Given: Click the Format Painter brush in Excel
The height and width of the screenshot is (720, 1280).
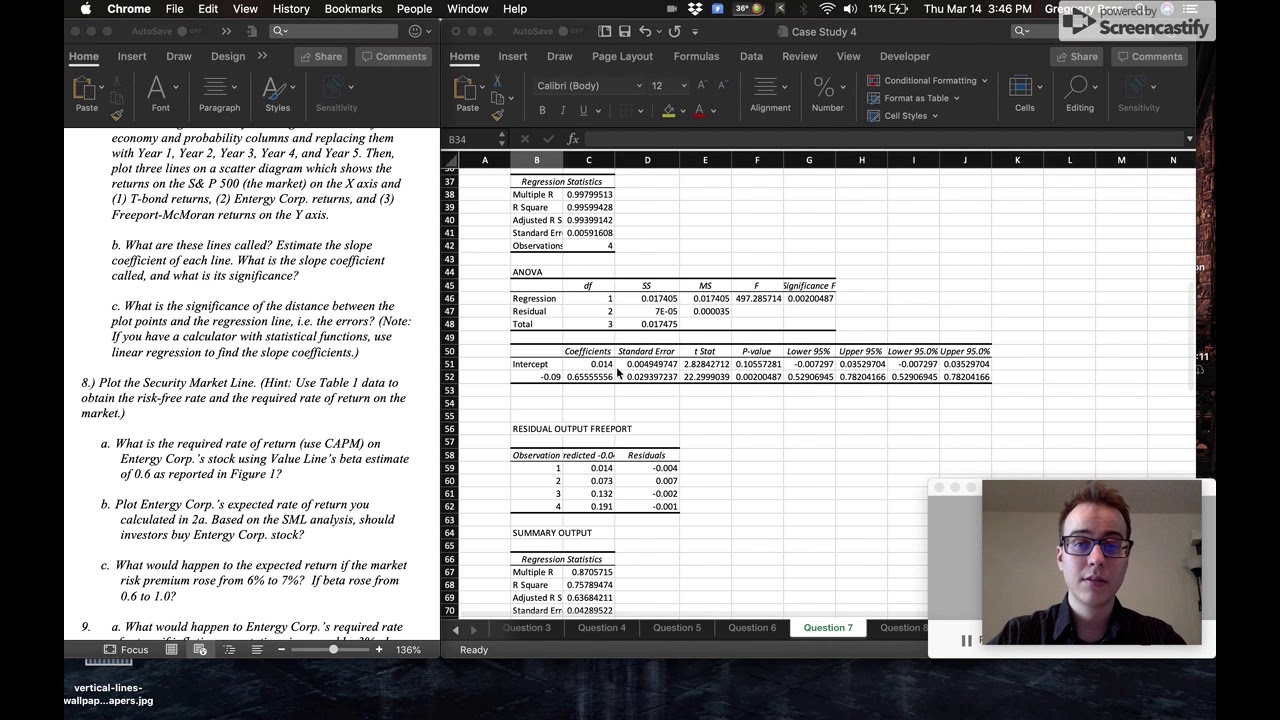Looking at the screenshot, I should [x=498, y=115].
